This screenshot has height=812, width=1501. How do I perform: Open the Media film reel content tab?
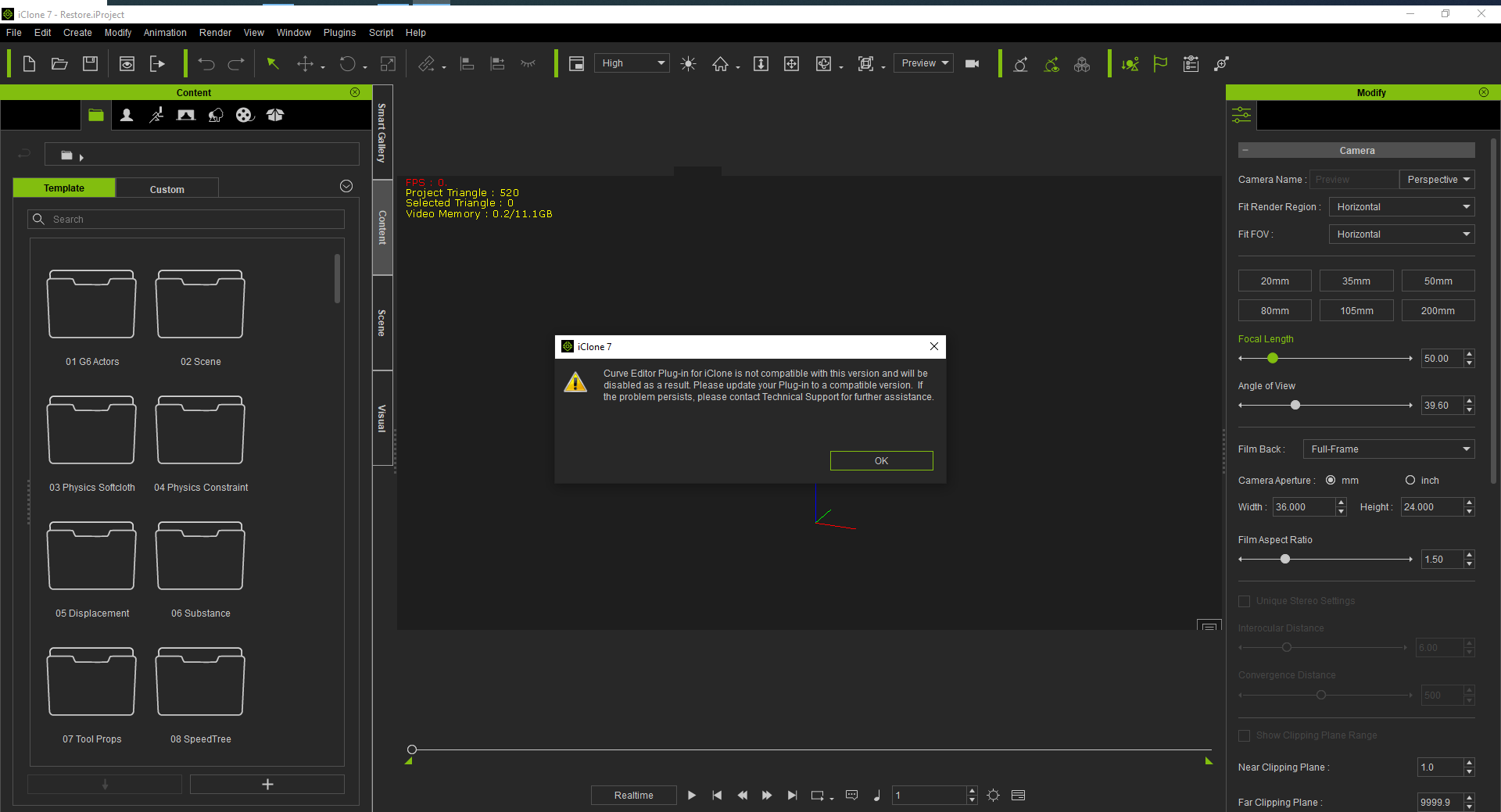(245, 116)
